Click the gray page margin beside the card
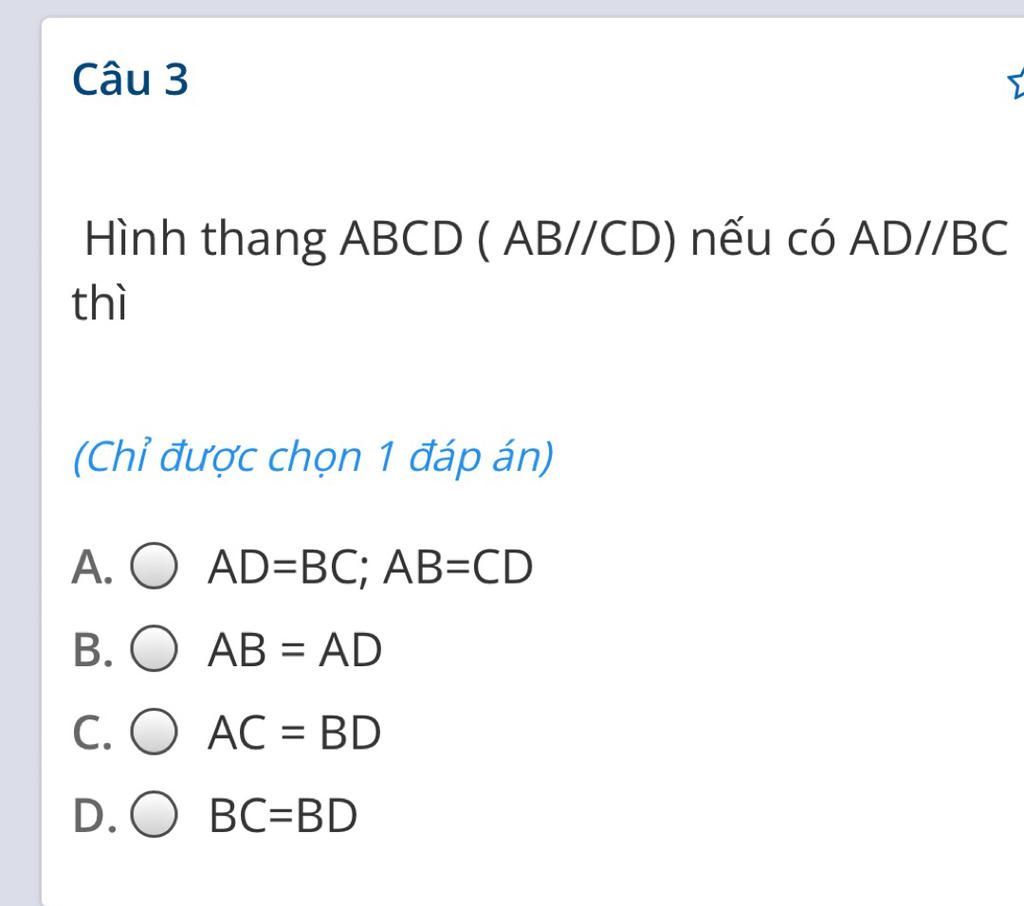 click(x=20, y=457)
